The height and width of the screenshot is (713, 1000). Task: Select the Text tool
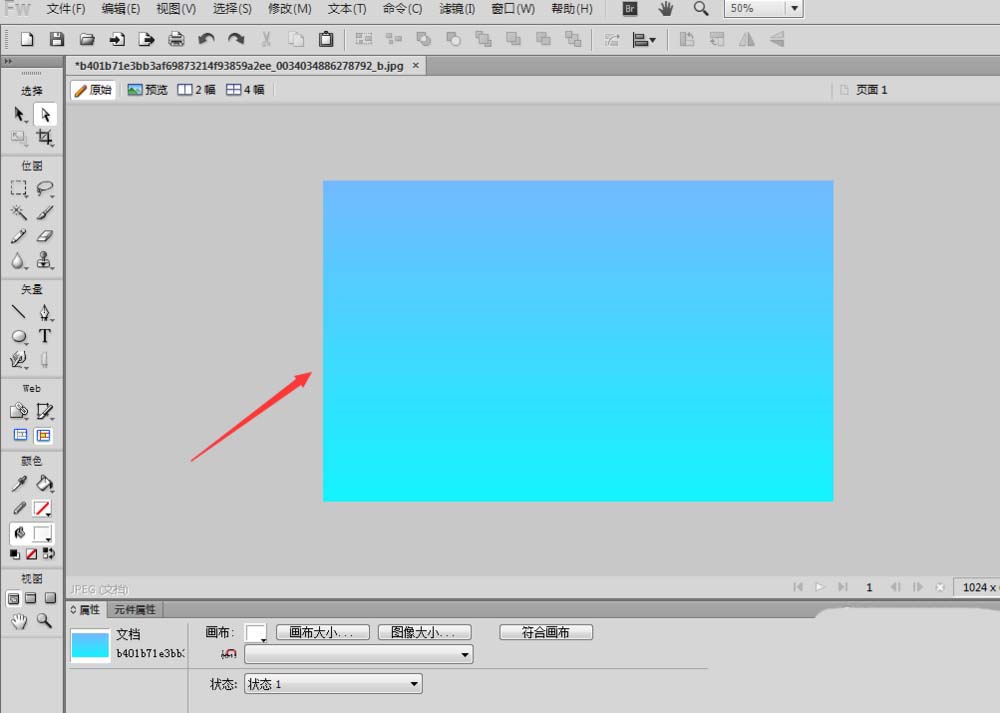(x=45, y=336)
